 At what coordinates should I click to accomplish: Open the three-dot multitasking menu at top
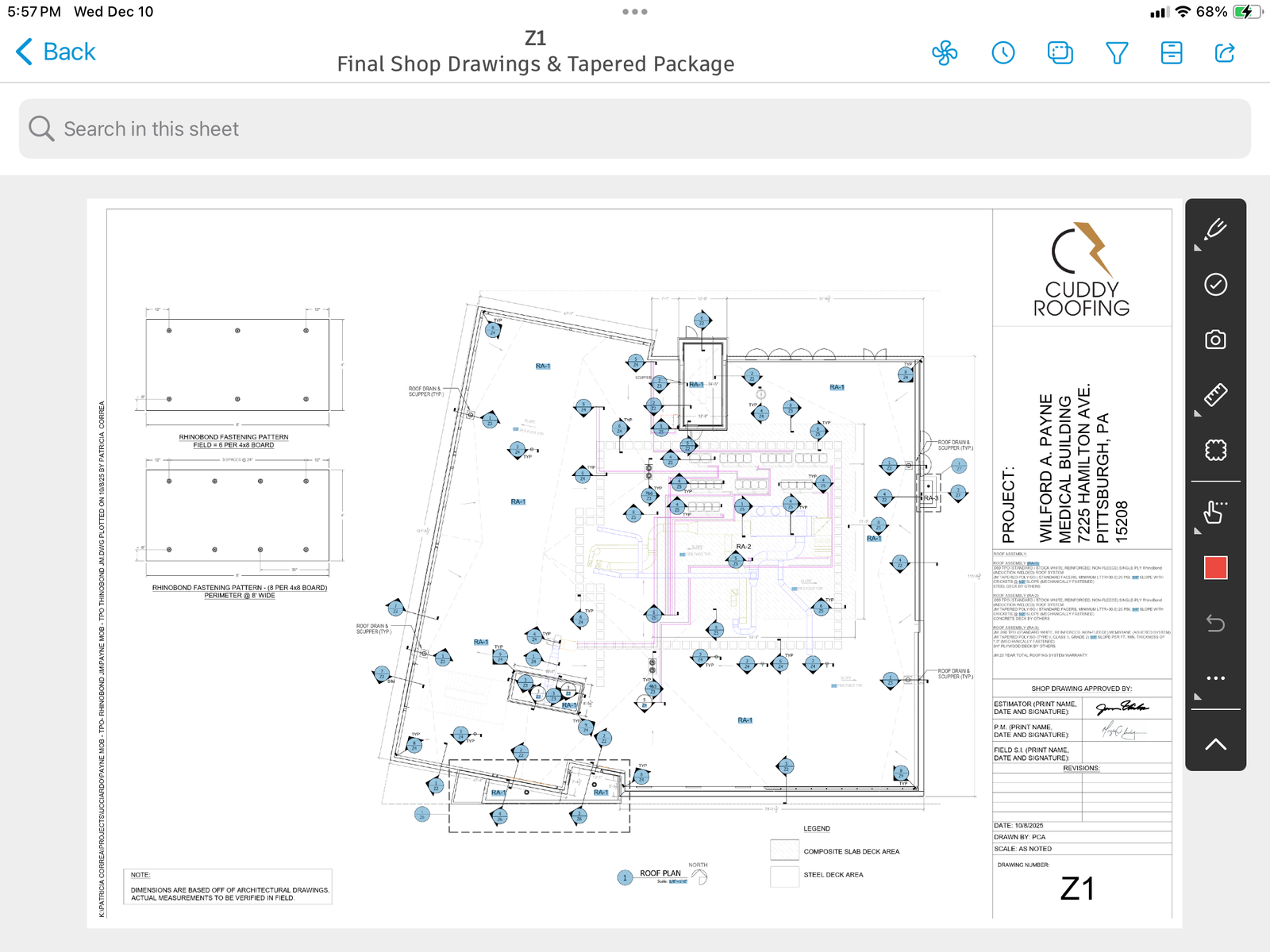click(635, 12)
